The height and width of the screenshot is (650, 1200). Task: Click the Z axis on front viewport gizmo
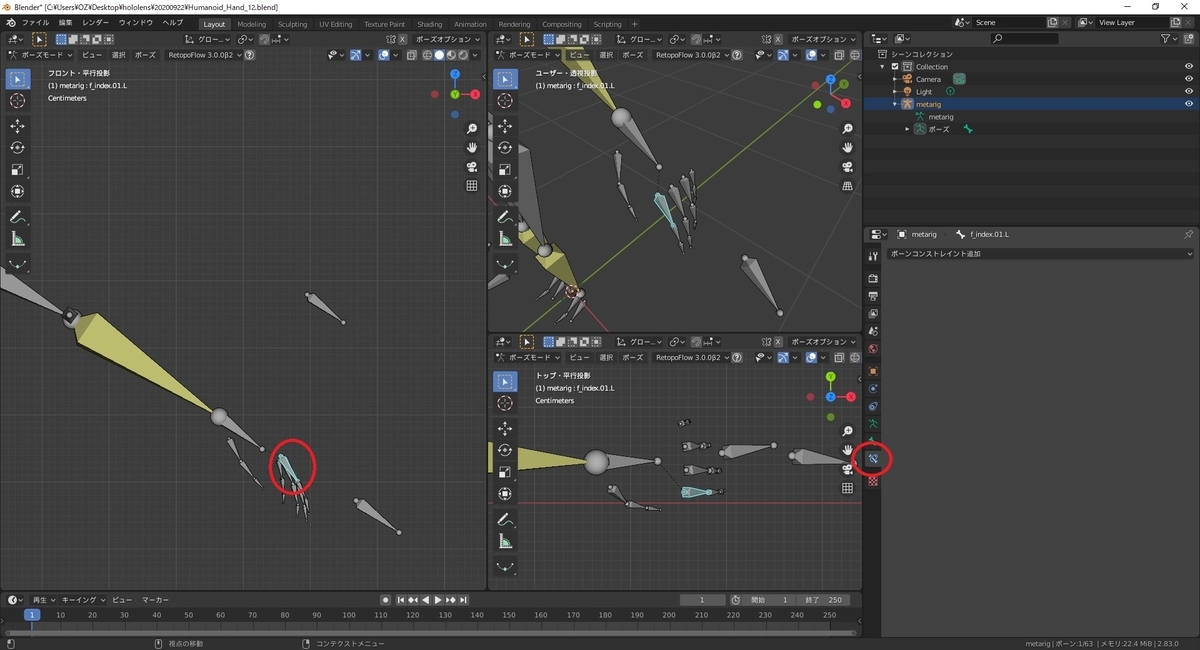point(455,74)
